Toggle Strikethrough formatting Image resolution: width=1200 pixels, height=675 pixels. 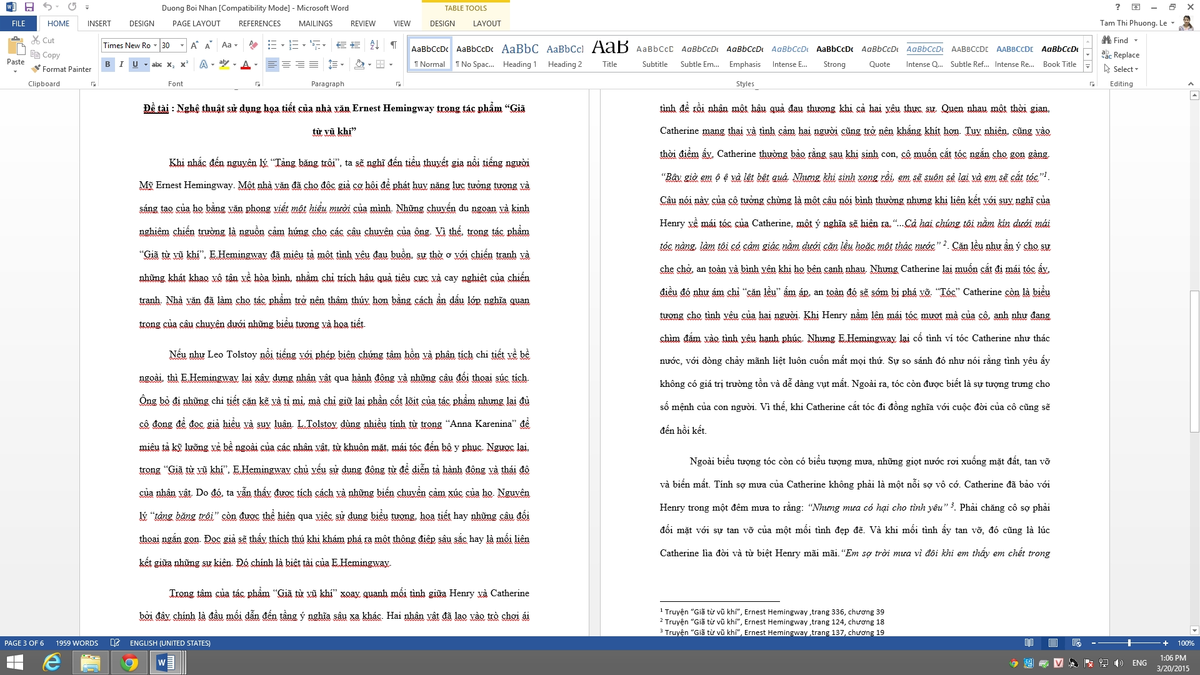pos(157,64)
